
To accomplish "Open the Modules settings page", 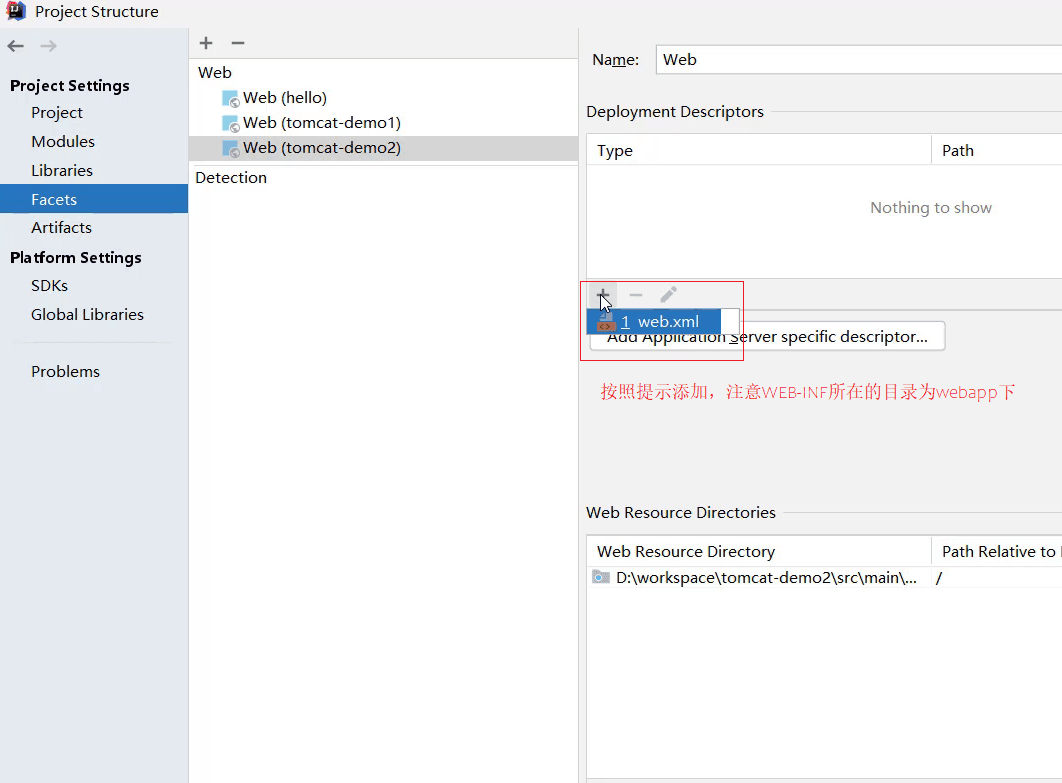I will click(63, 142).
